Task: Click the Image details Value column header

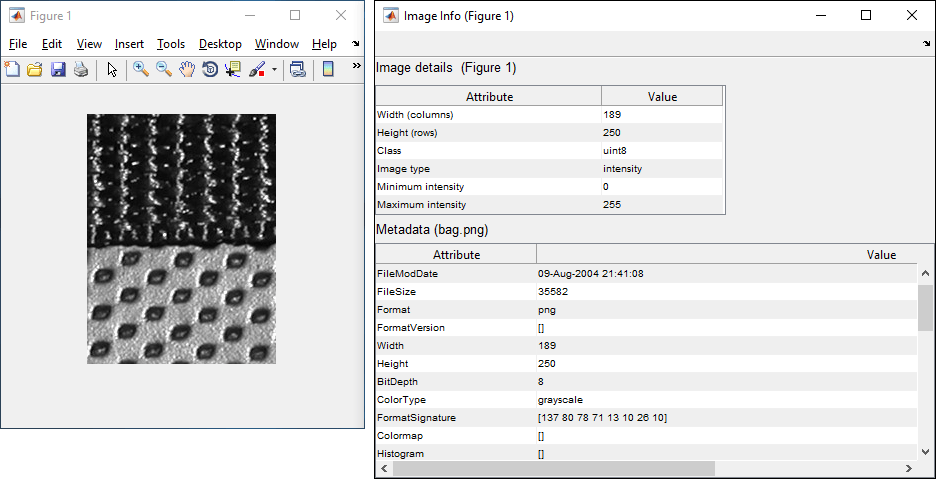Action: pyautogui.click(x=662, y=97)
